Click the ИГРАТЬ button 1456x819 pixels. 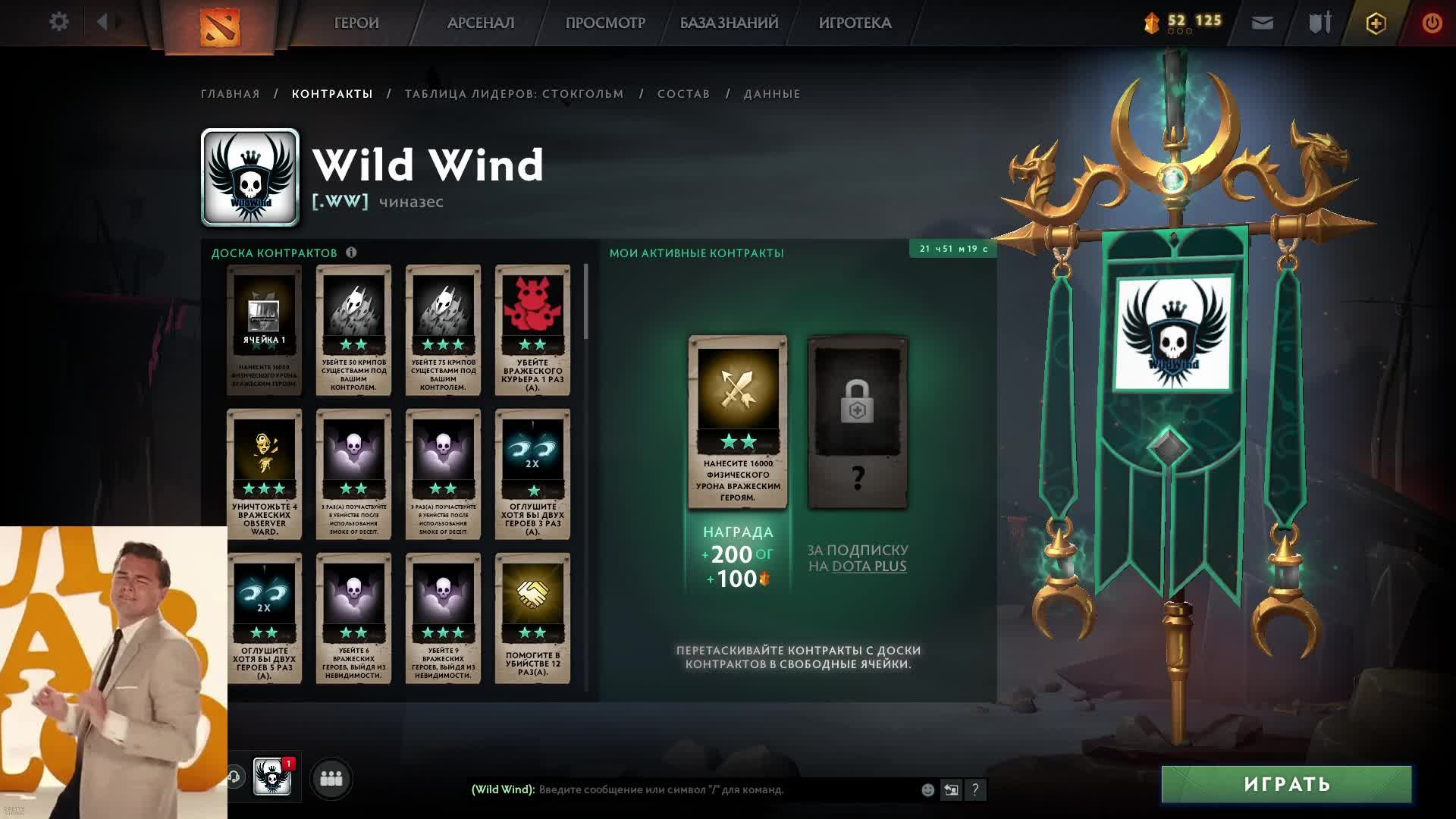1287,784
